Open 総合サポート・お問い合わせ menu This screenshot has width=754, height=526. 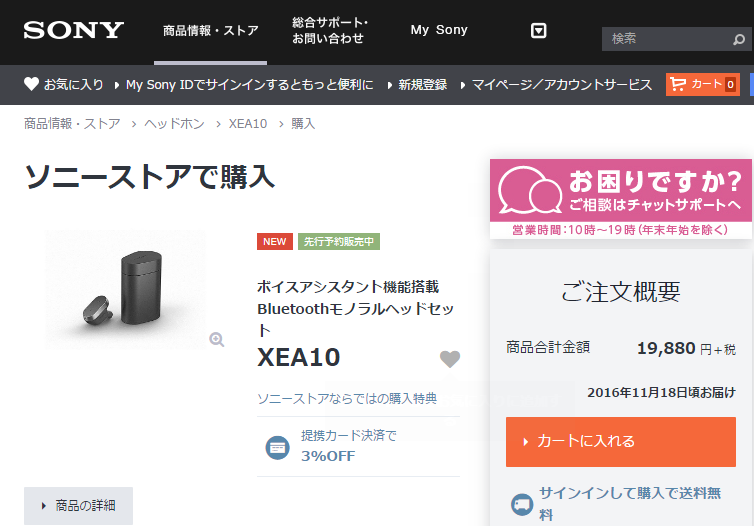(x=329, y=30)
